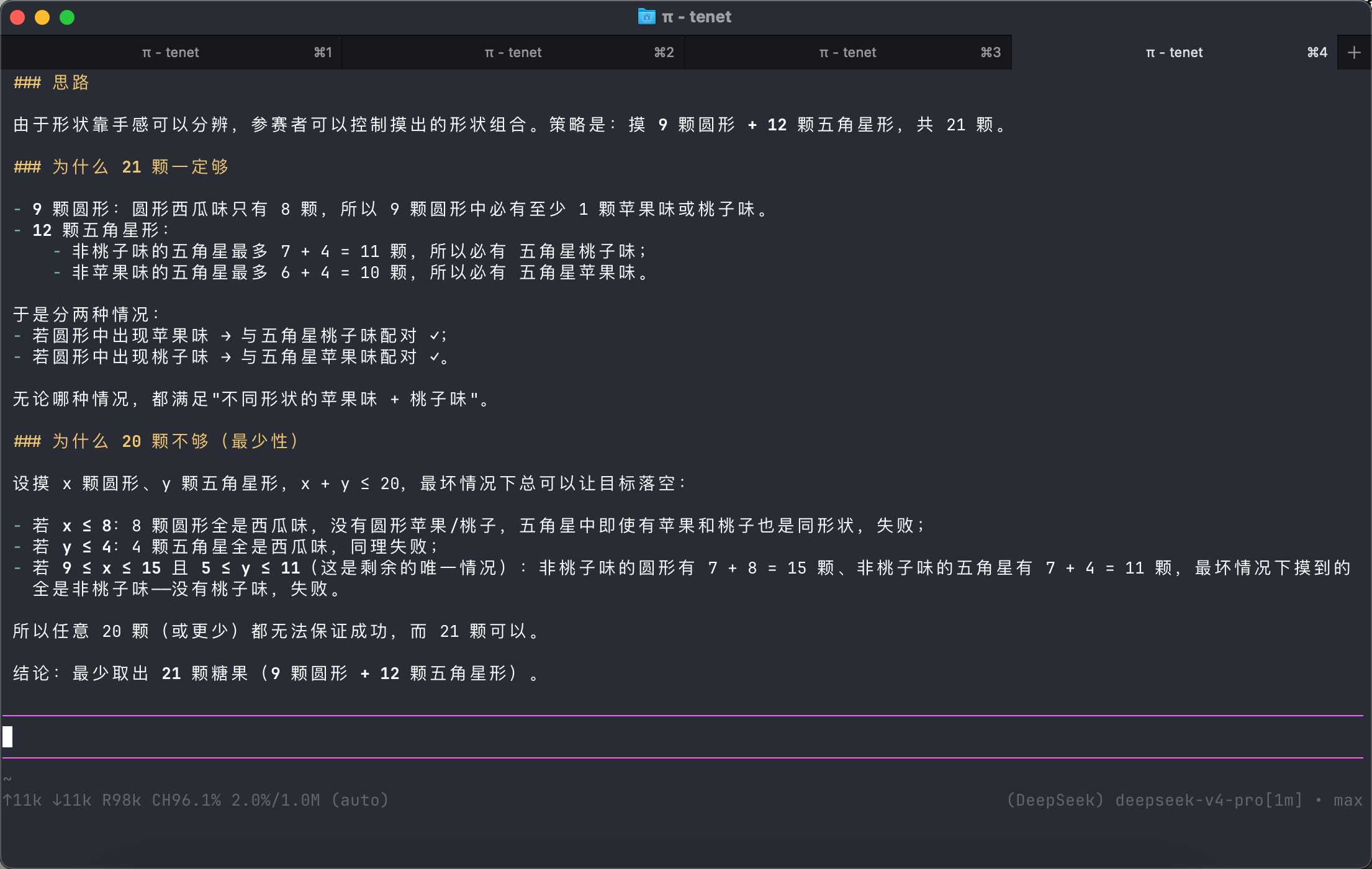The height and width of the screenshot is (869, 1372).
Task: Maximize the window with green button
Action: (67, 17)
